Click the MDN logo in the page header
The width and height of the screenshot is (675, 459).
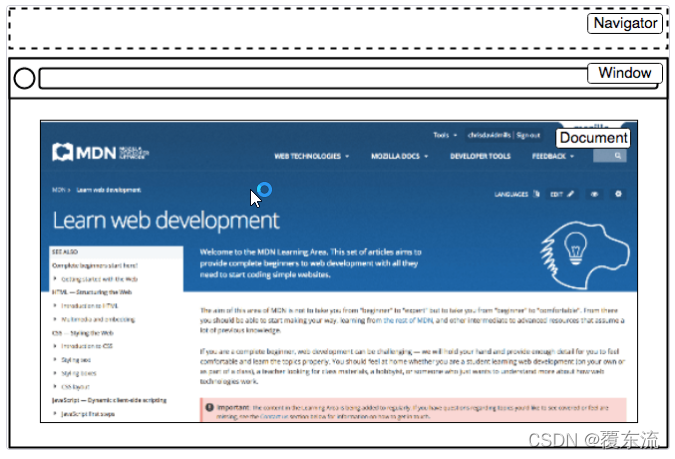click(x=100, y=152)
